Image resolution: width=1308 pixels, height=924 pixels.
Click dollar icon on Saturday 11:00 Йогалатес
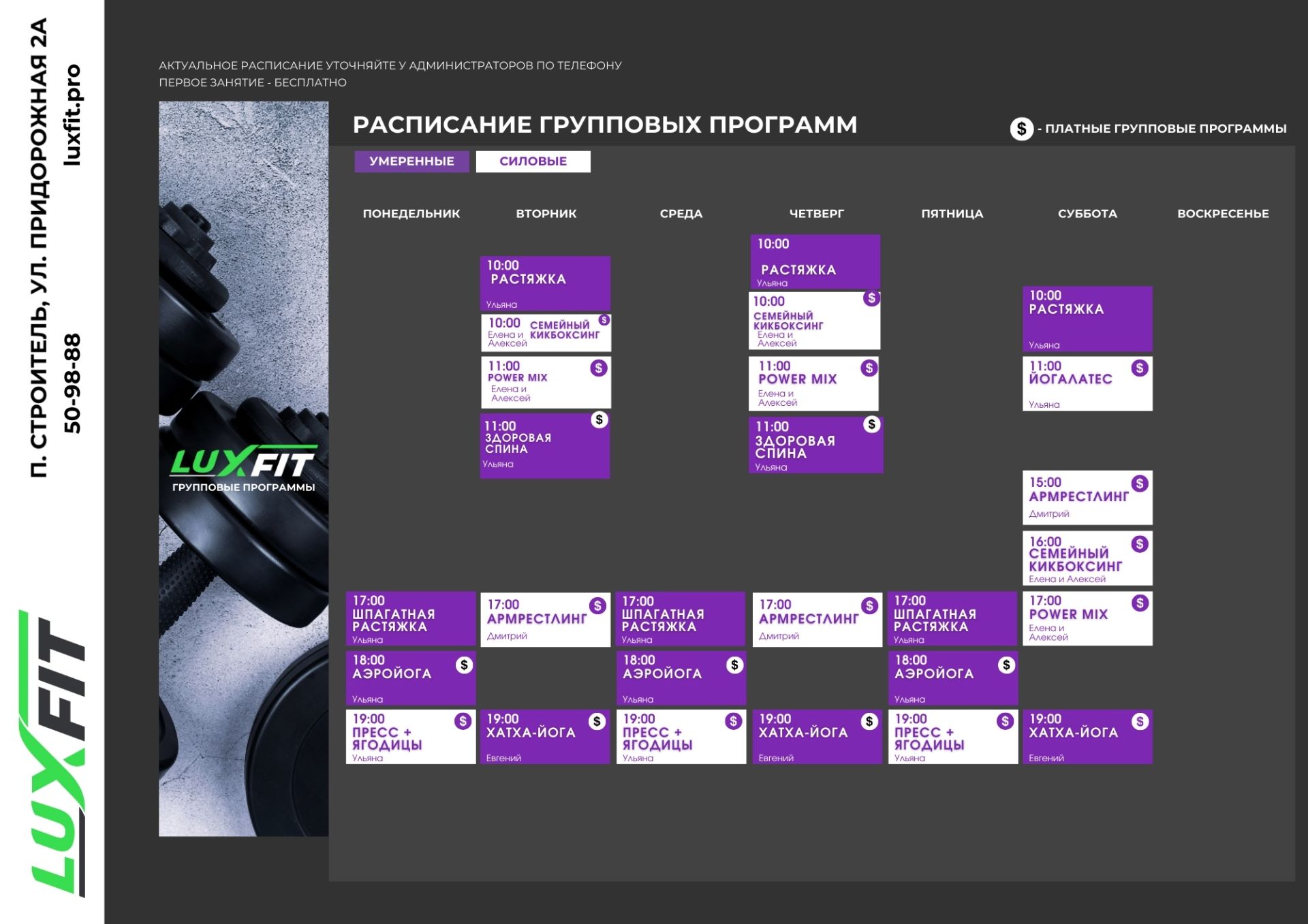(x=1140, y=368)
